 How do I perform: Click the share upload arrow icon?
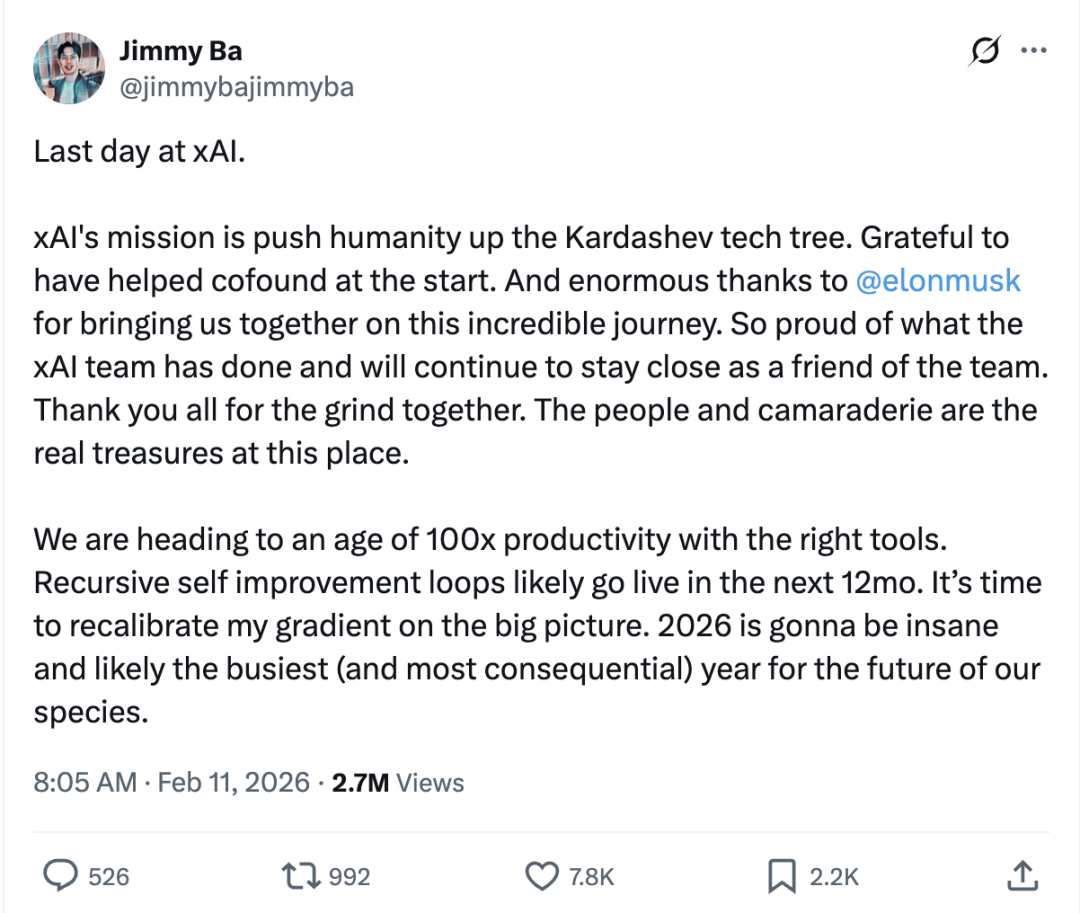(1021, 877)
